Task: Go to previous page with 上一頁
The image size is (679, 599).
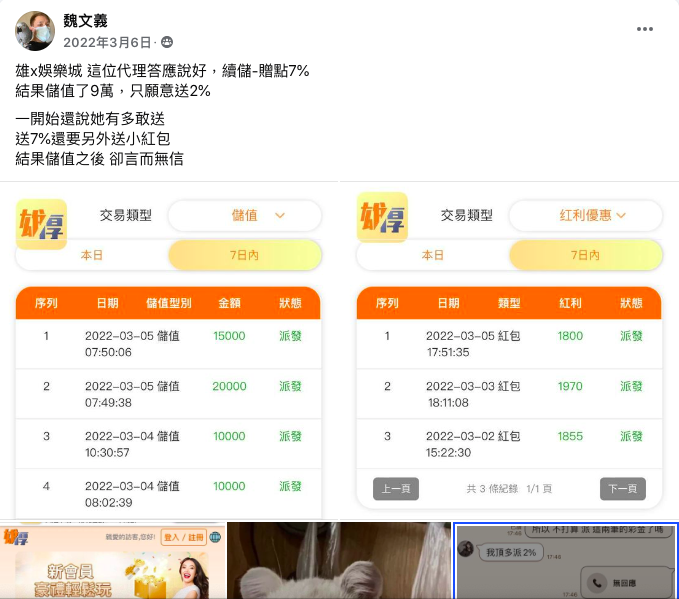Action: pyautogui.click(x=396, y=489)
